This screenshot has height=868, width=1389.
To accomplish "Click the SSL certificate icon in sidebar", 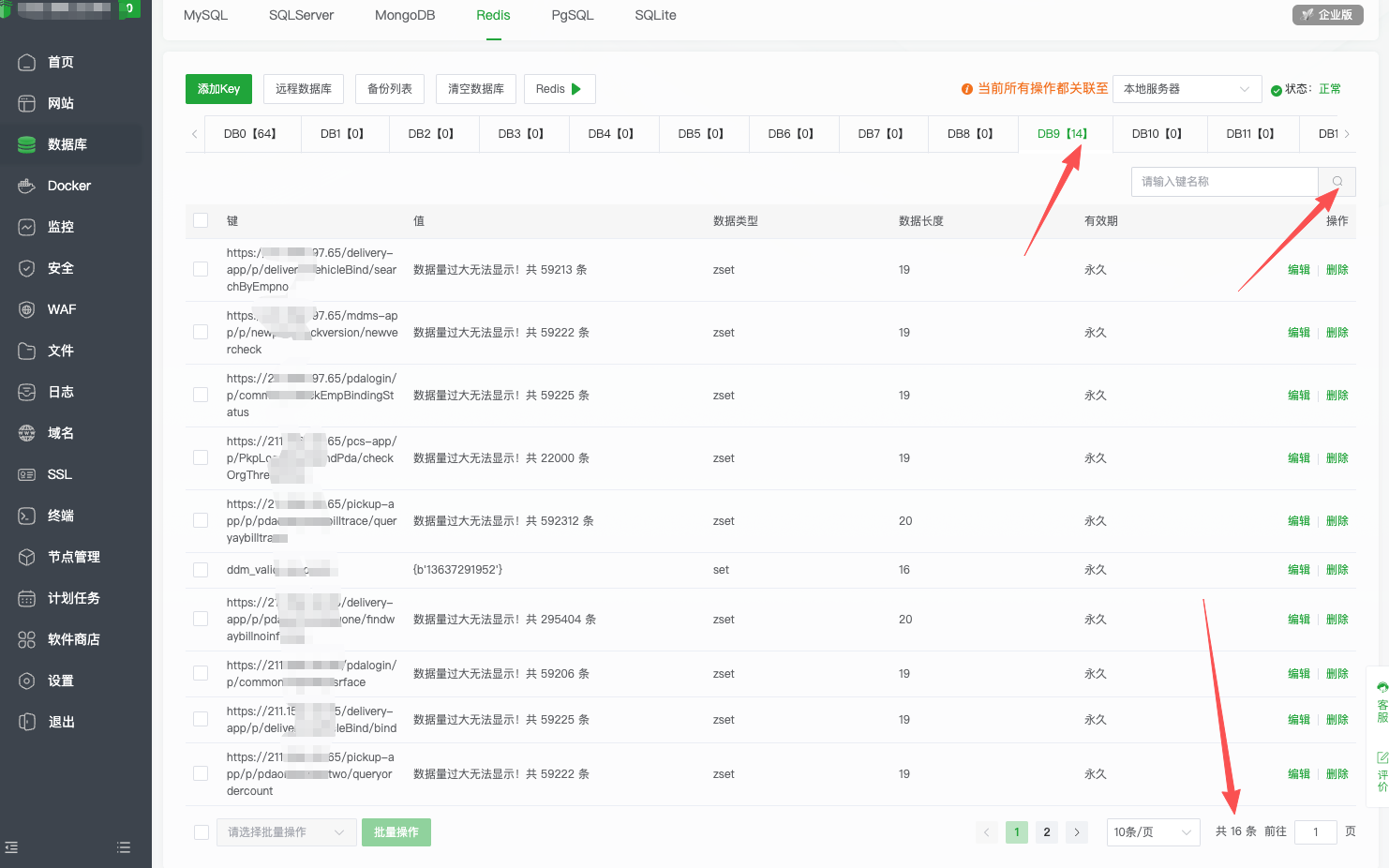I will click(27, 474).
